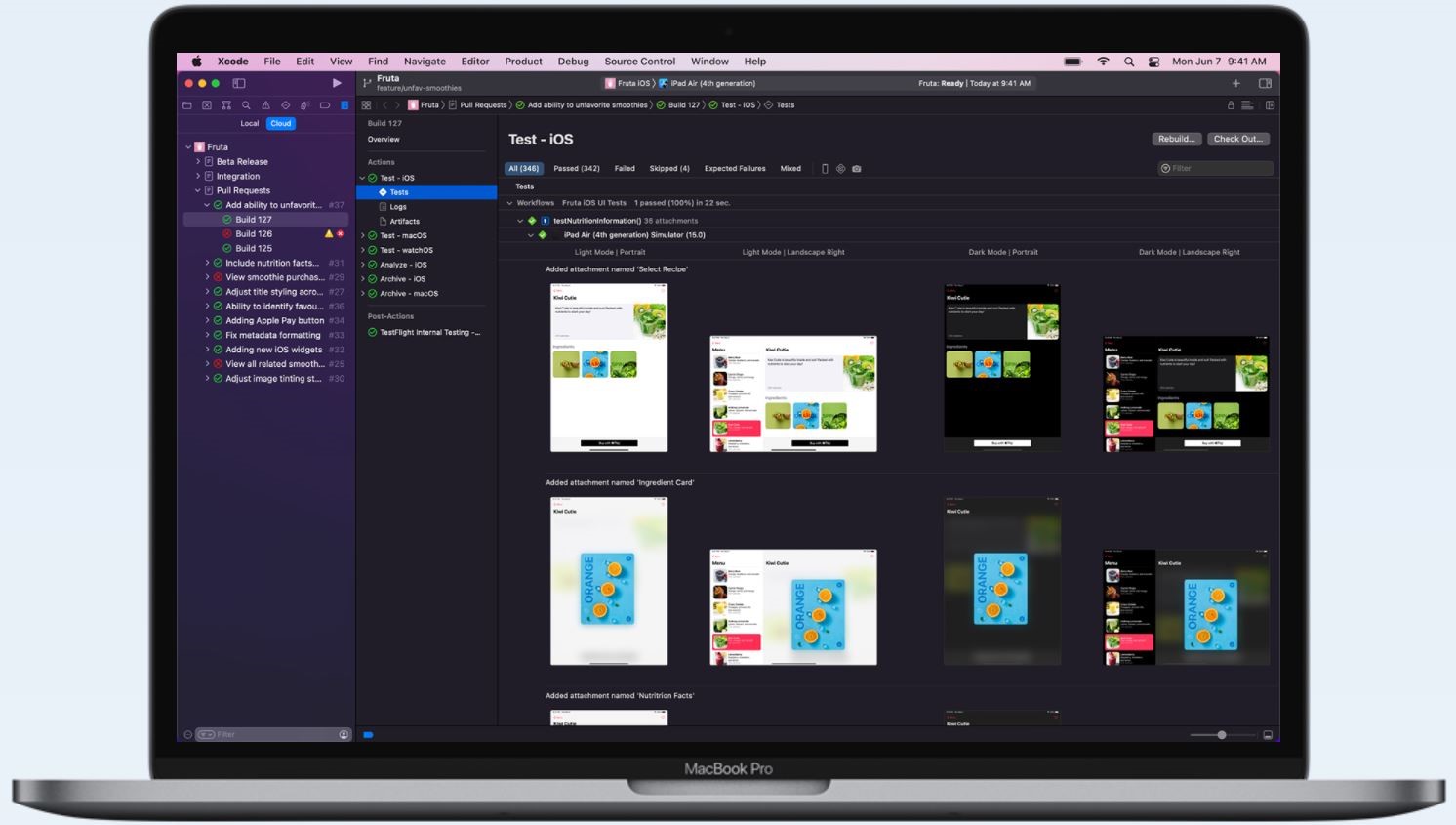Open the Find navigator magnifier icon
The image size is (1456, 825).
[246, 105]
